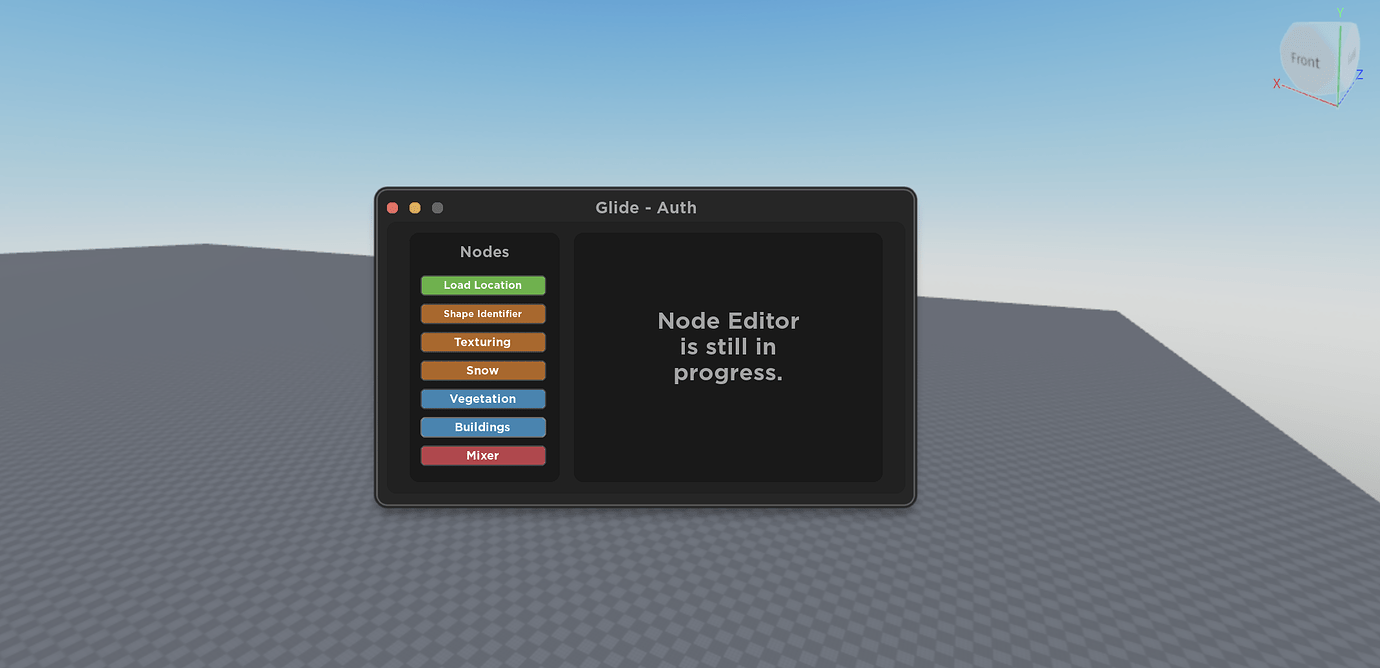Choose the Mixer node
Image resolution: width=1380 pixels, height=668 pixels.
click(483, 455)
